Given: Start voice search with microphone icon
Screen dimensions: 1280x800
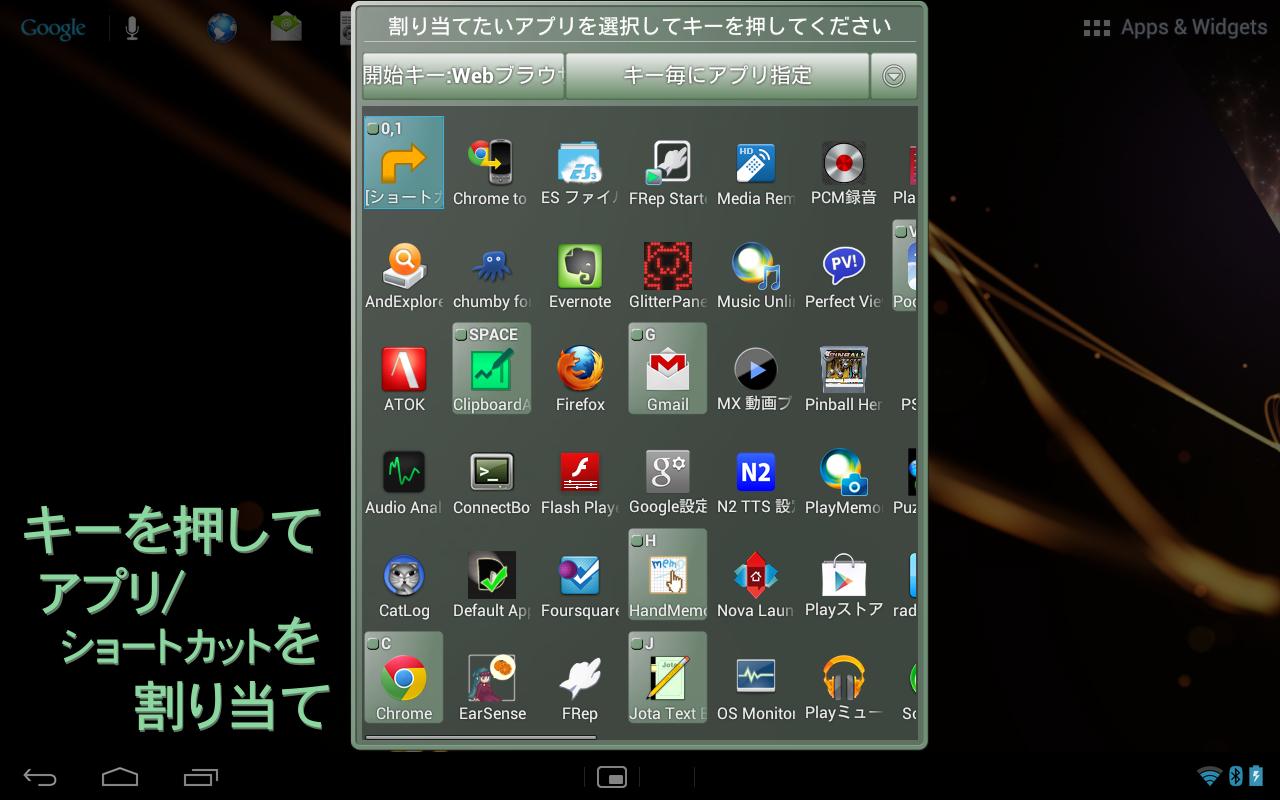Looking at the screenshot, I should pos(132,28).
